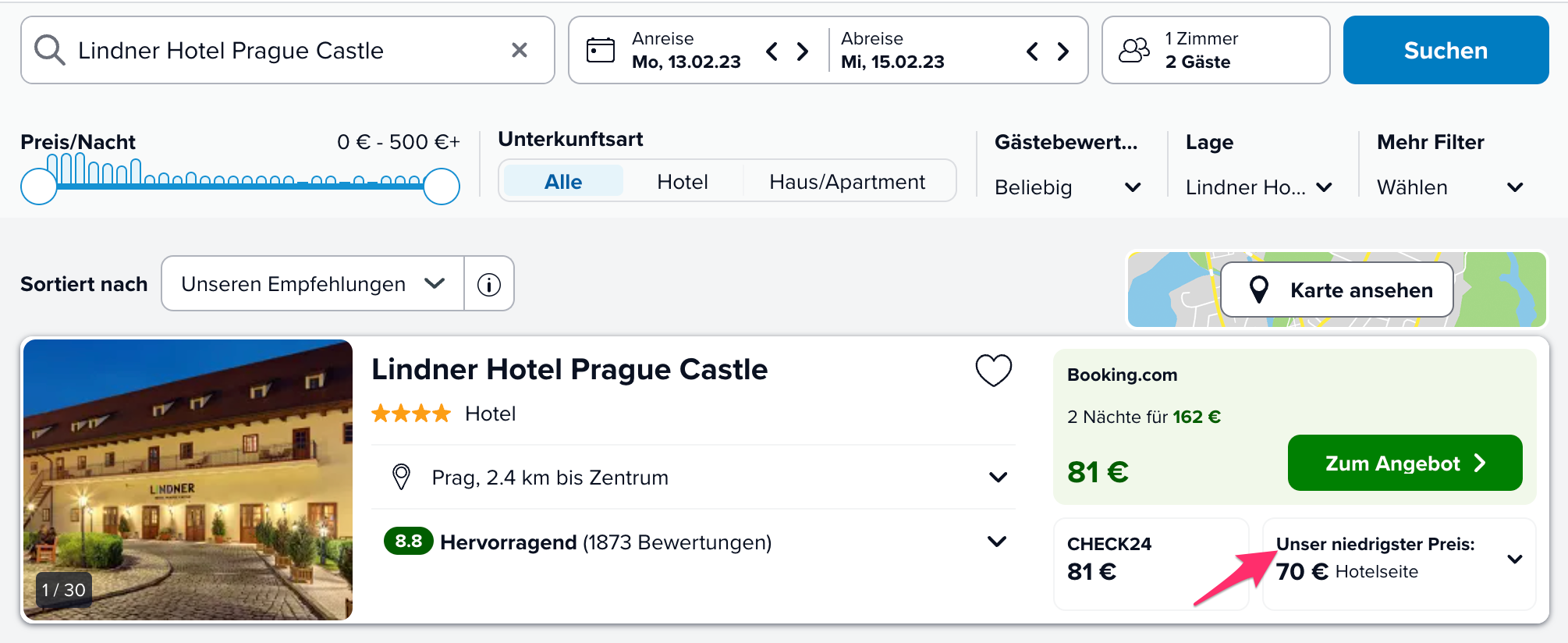Open the Sortiert nach dropdown
1568x643 pixels.
312,284
